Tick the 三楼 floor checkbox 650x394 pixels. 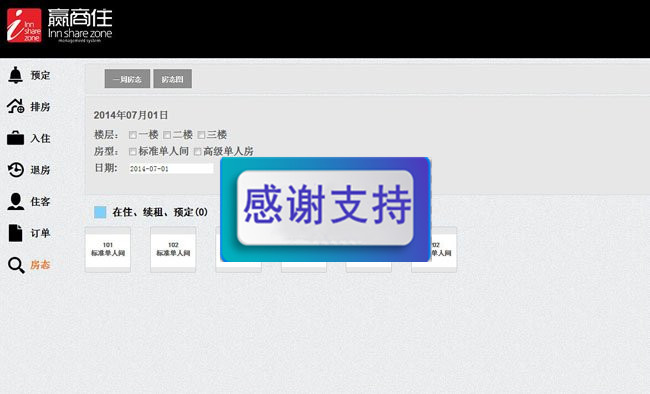(x=201, y=135)
